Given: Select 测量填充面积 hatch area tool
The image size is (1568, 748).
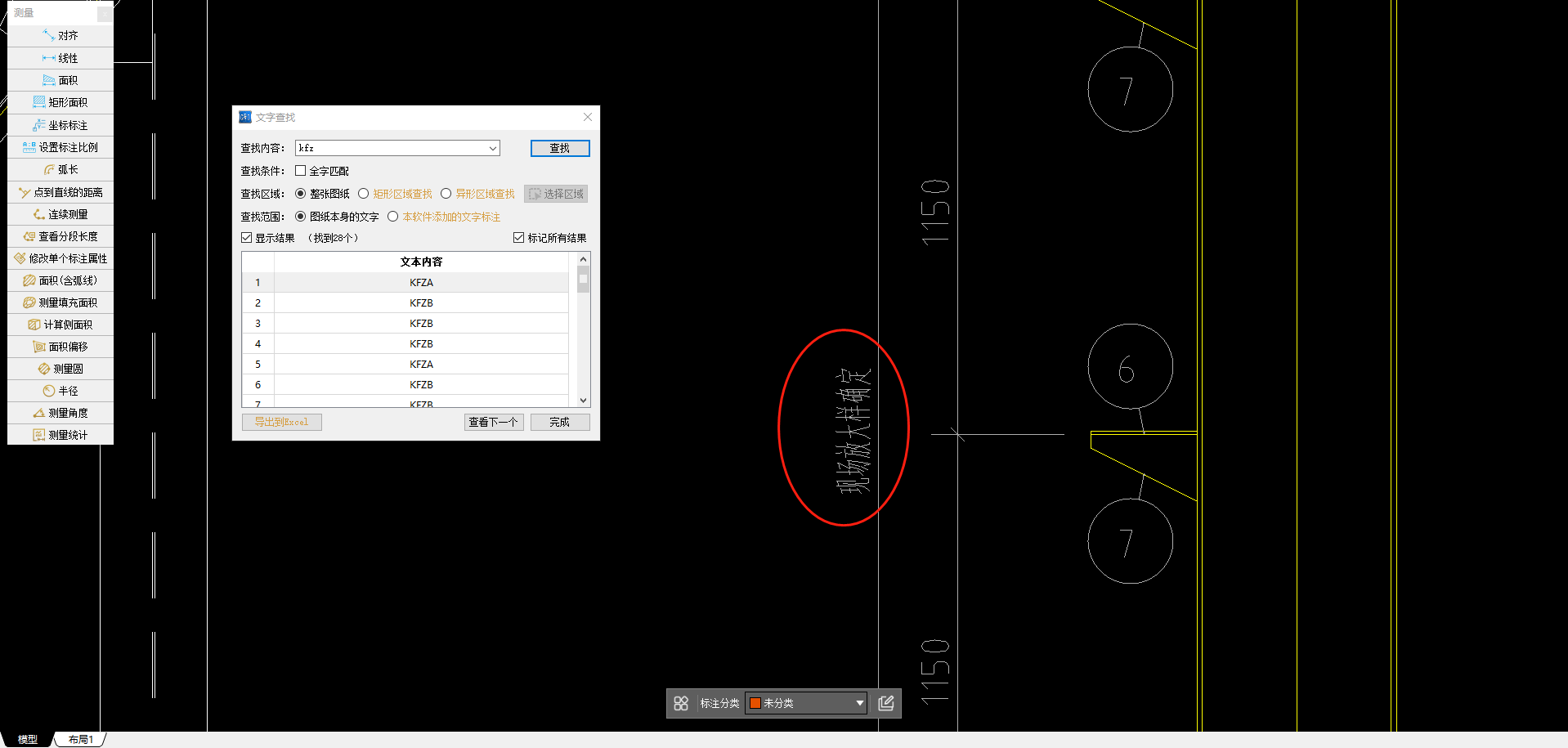Looking at the screenshot, I should point(60,302).
